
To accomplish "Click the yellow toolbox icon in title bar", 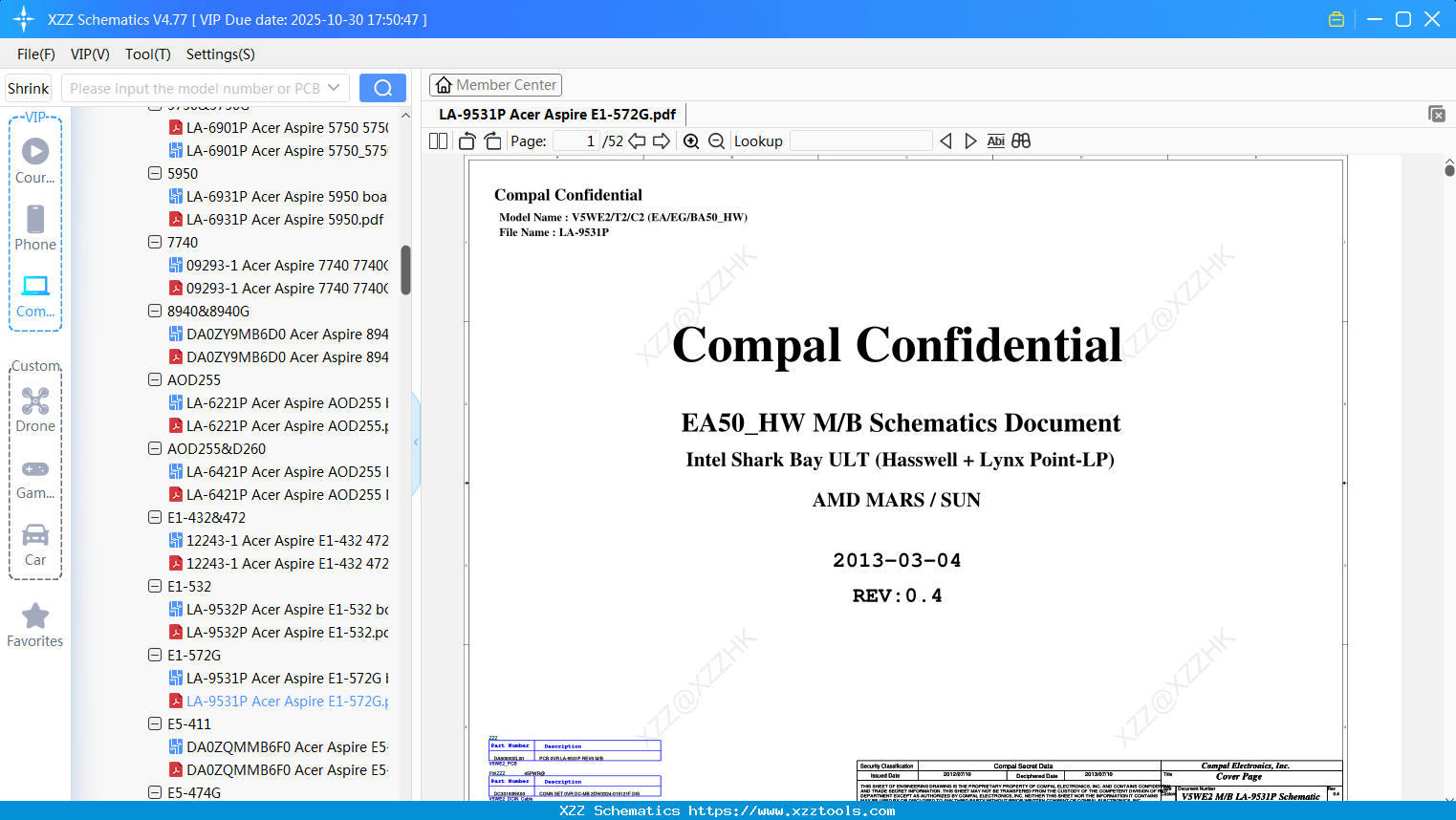I will pyautogui.click(x=1336, y=19).
